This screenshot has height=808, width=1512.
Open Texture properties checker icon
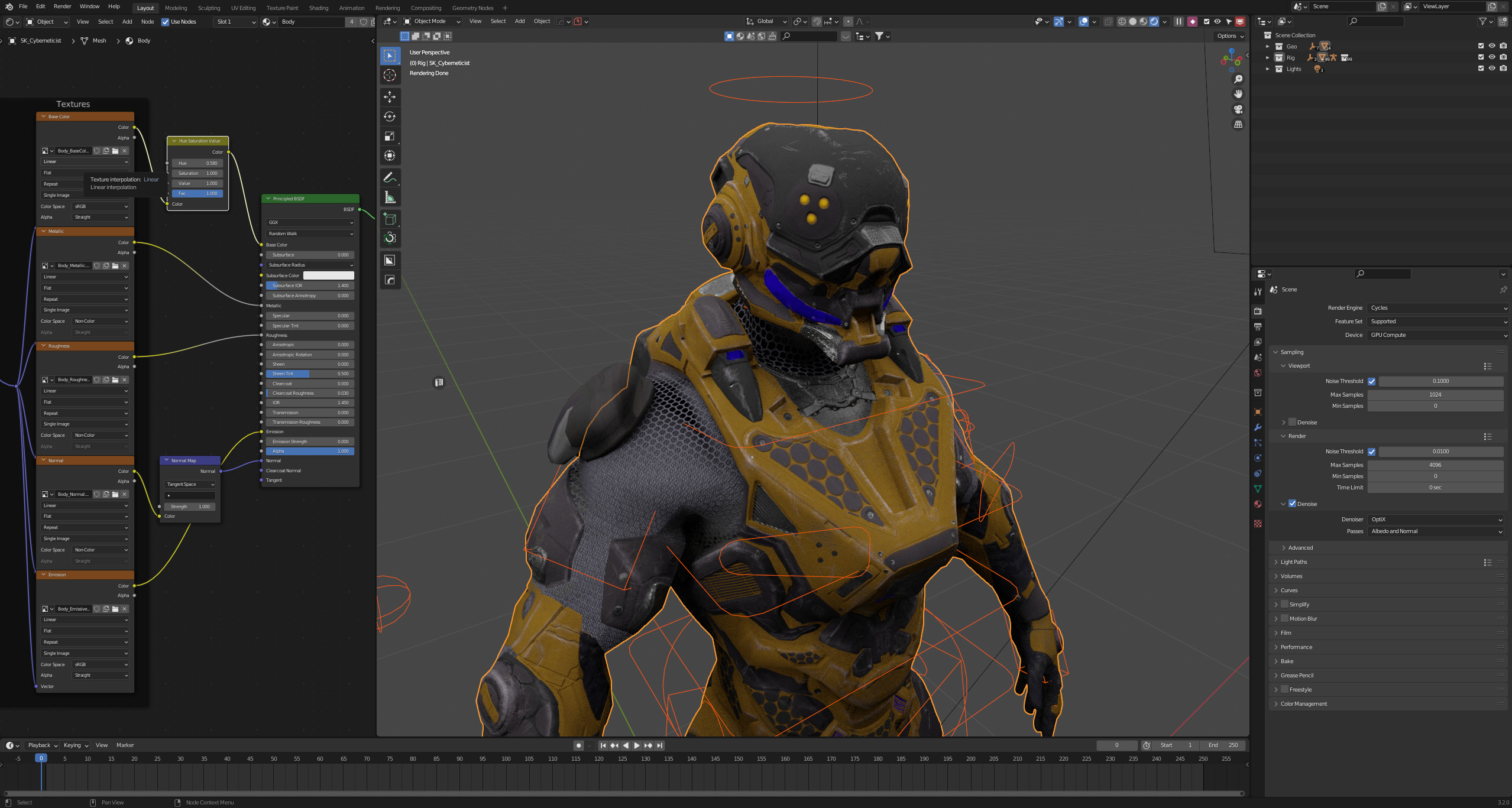(x=1258, y=524)
